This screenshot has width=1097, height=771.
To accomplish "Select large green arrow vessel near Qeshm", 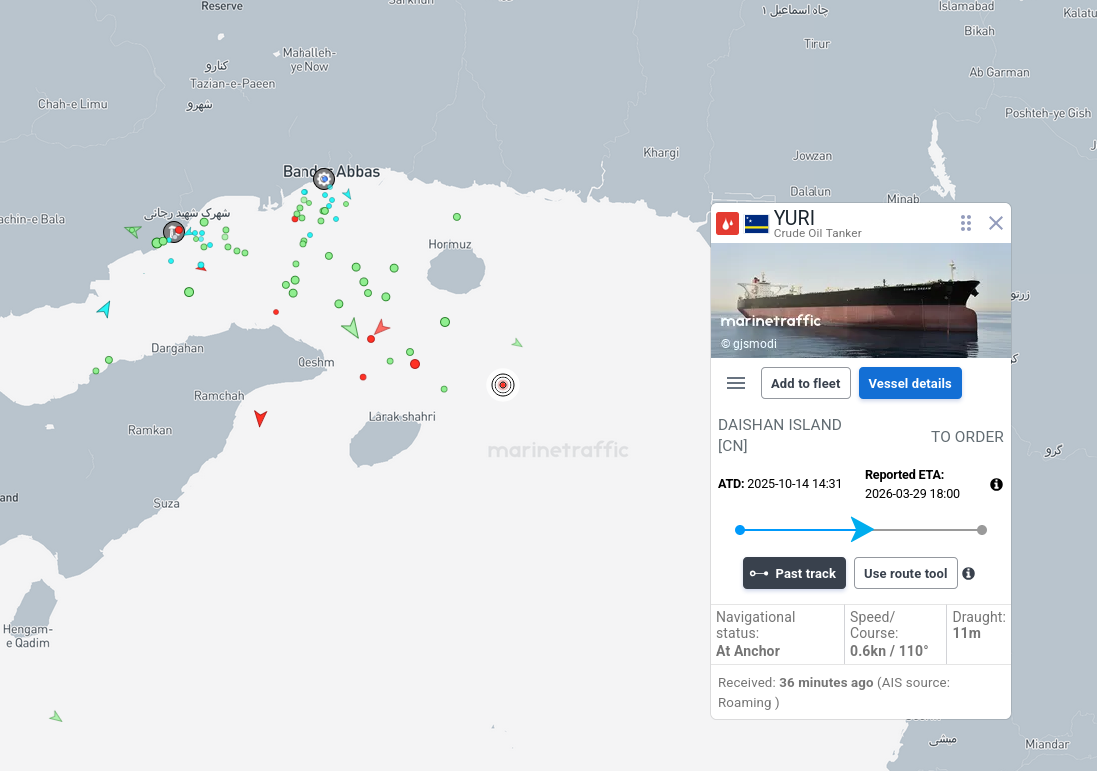I will tap(351, 327).
